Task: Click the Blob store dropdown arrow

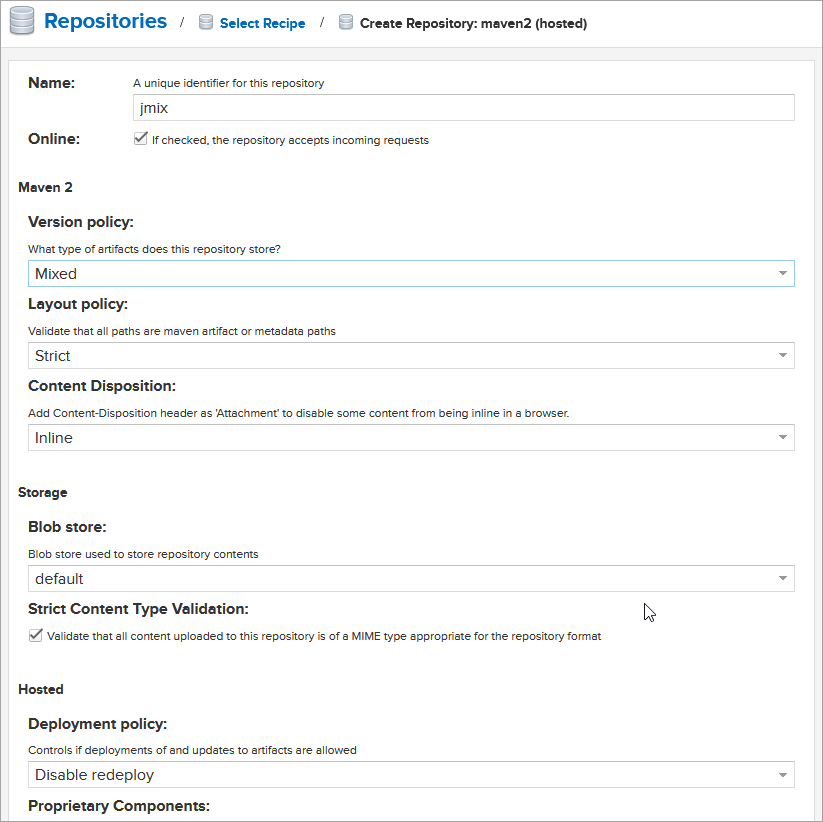Action: tap(781, 578)
